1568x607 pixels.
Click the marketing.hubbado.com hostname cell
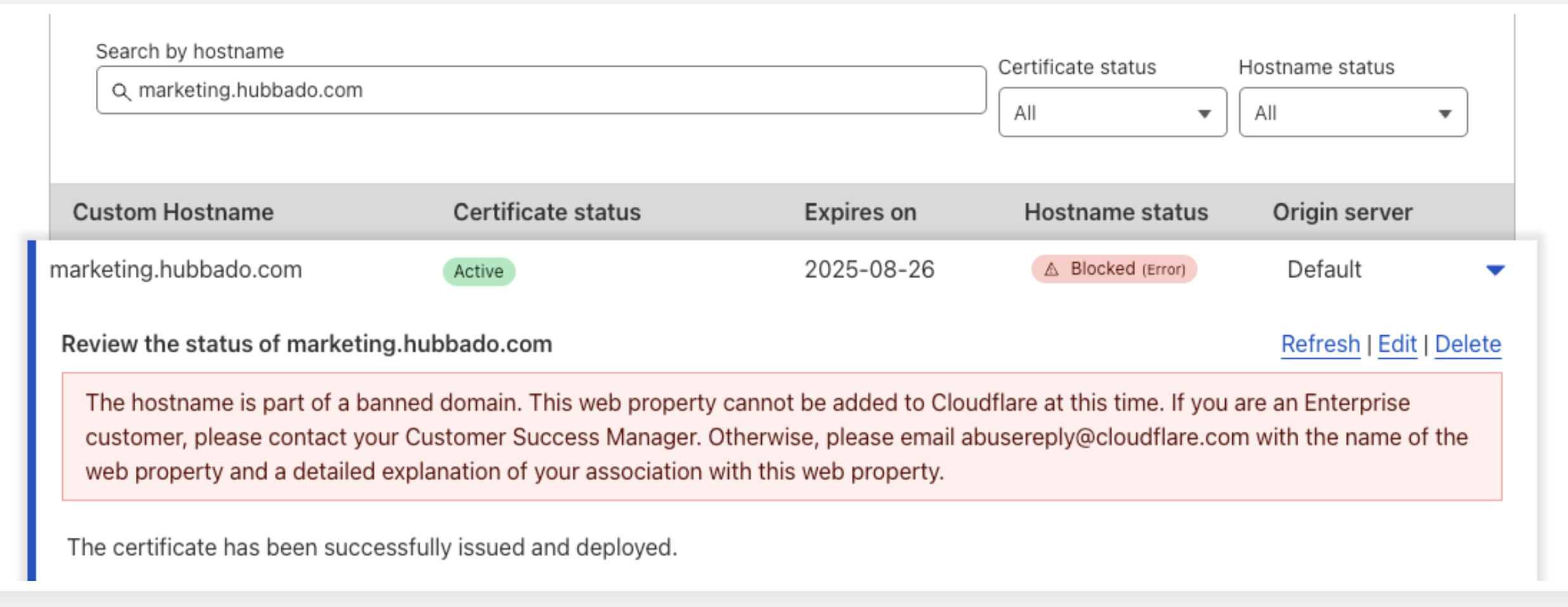(x=176, y=270)
